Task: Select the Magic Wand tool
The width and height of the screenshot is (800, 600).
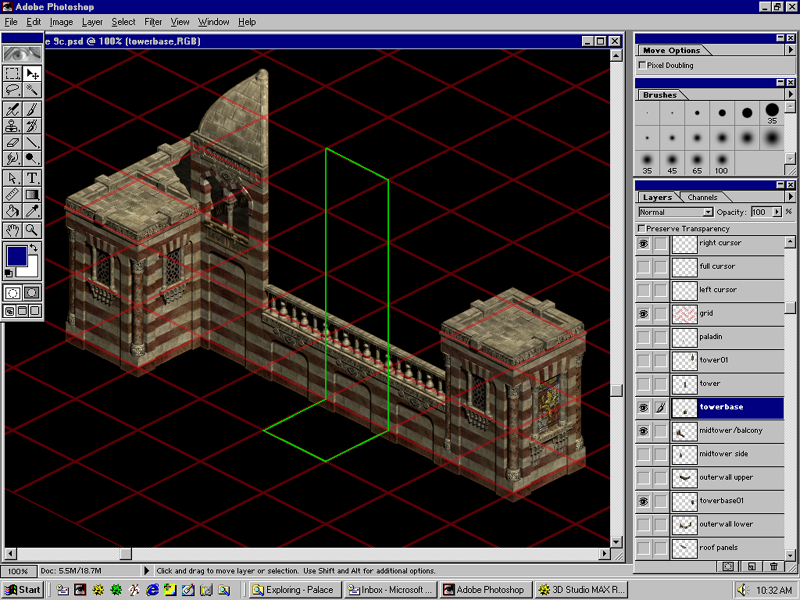Action: [32, 90]
